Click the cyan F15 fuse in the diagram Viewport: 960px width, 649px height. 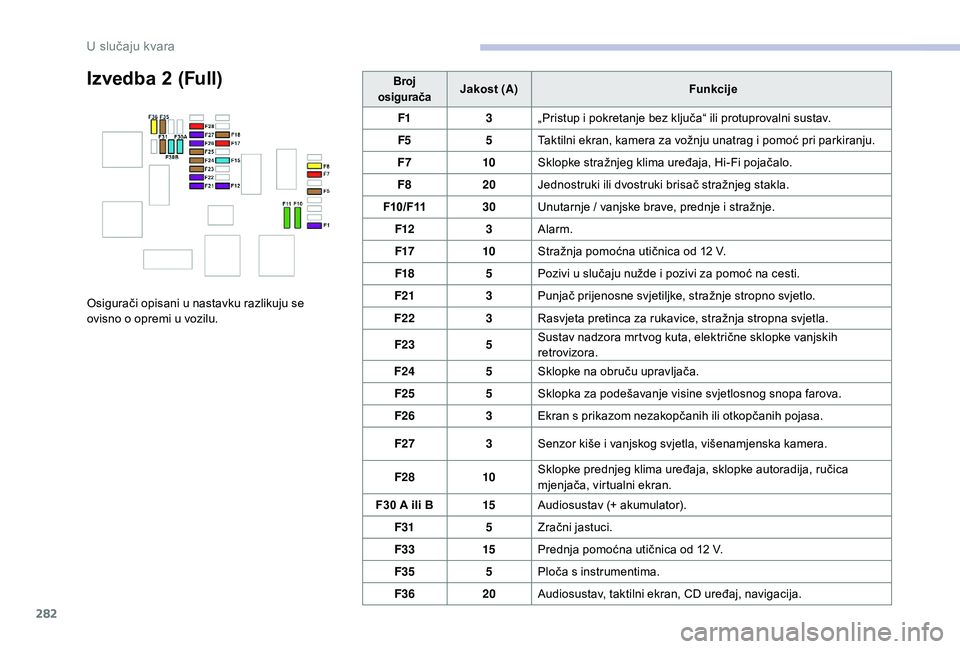222,160
